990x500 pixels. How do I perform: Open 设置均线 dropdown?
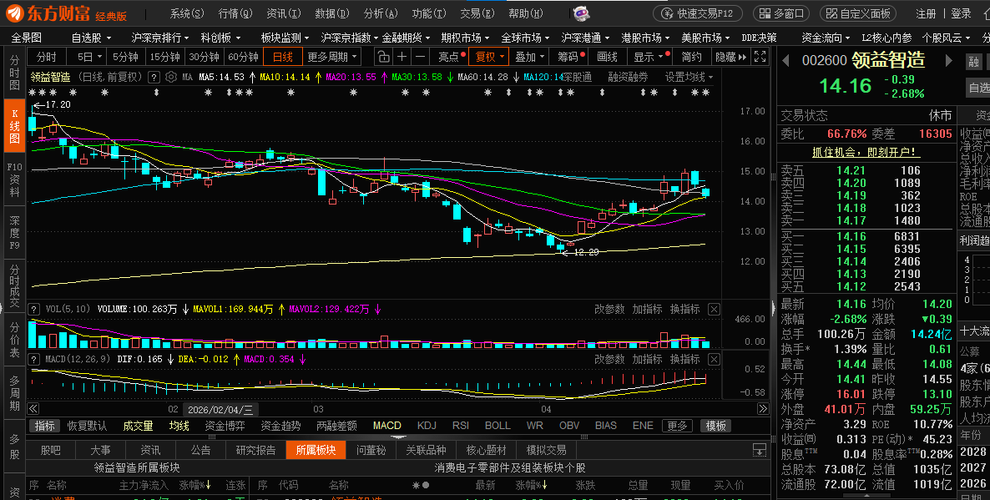pyautogui.click(x=689, y=78)
